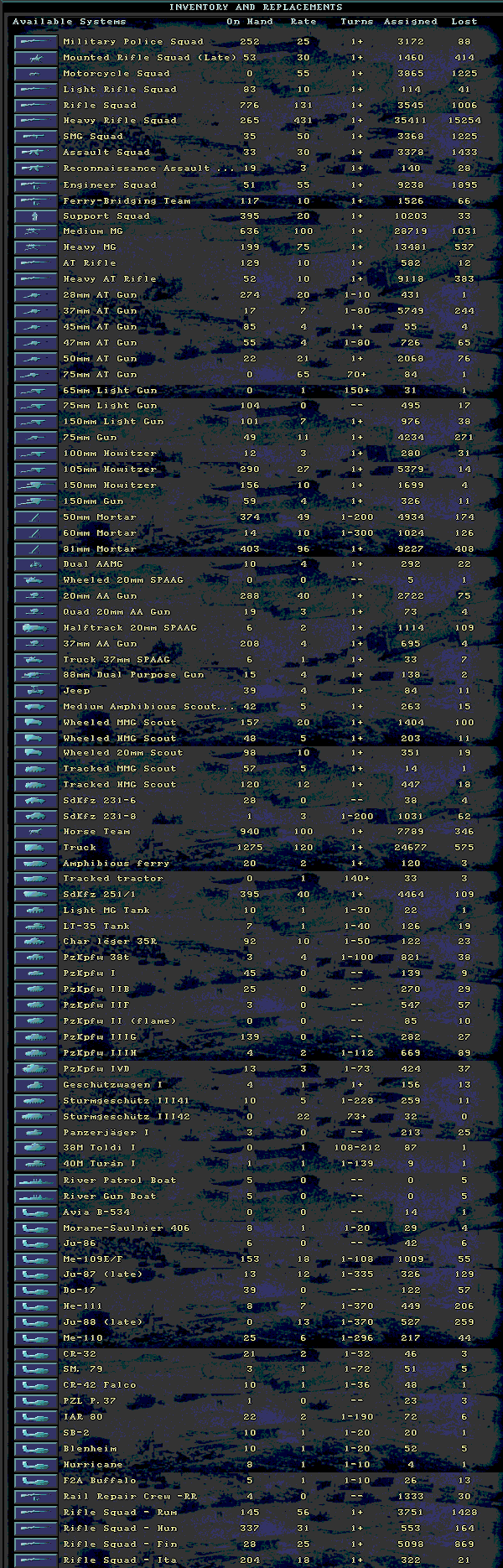Screen dimensions: 503x1568
Task: Select the Rifle Squad - Fin icon
Action: (x=36, y=1545)
